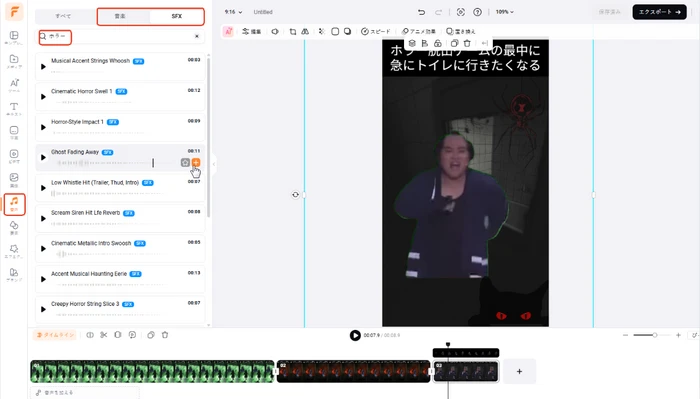700x399 pixels.
Task: Open the Media sidebar panel
Action: [14, 62]
